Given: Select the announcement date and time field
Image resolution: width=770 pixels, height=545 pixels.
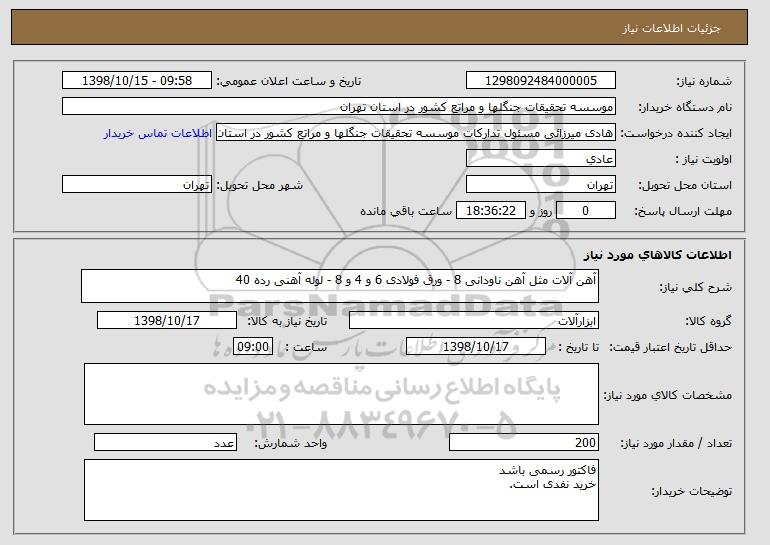Looking at the screenshot, I should (137, 81).
